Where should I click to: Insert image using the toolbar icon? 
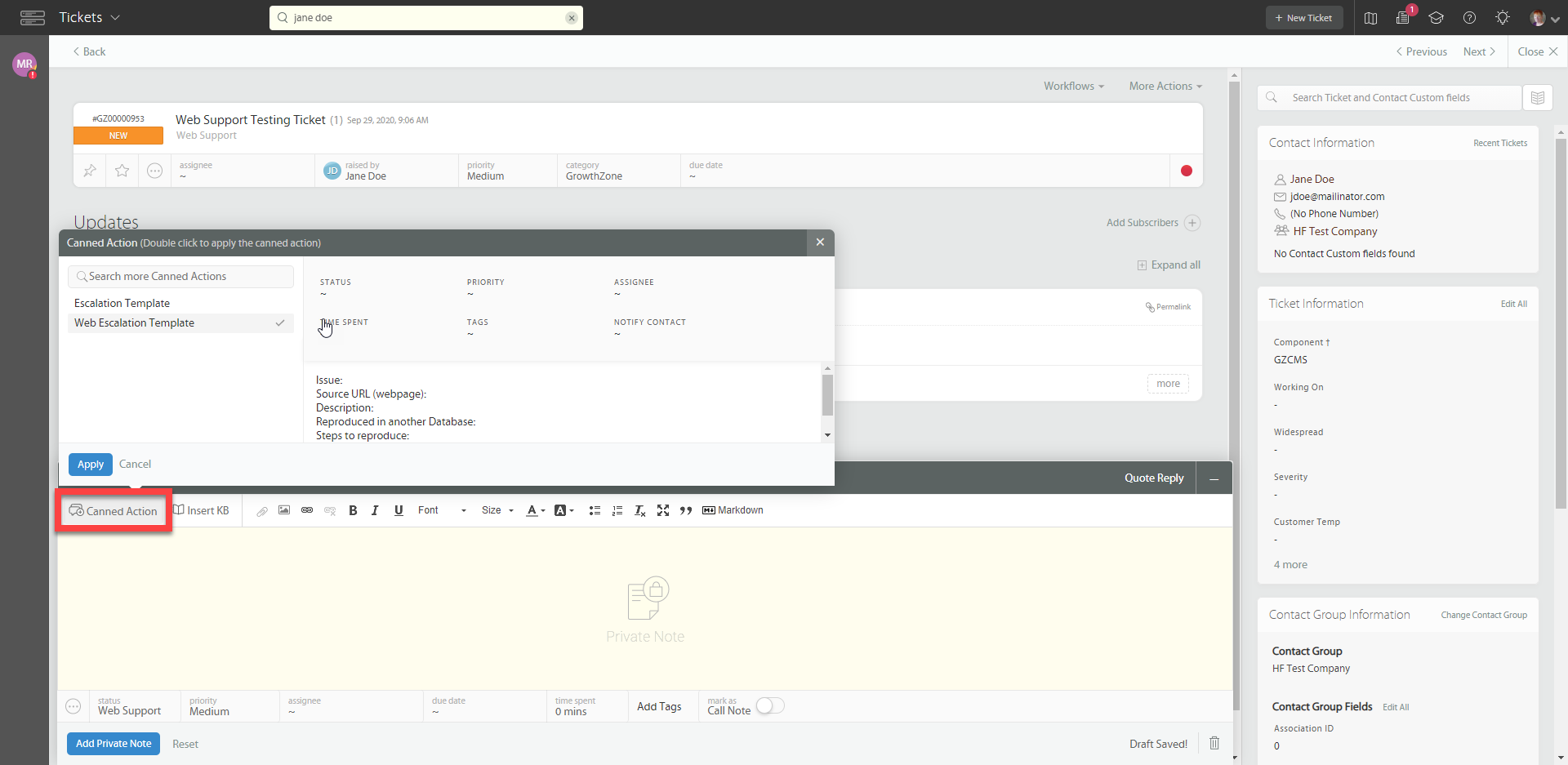tap(284, 510)
